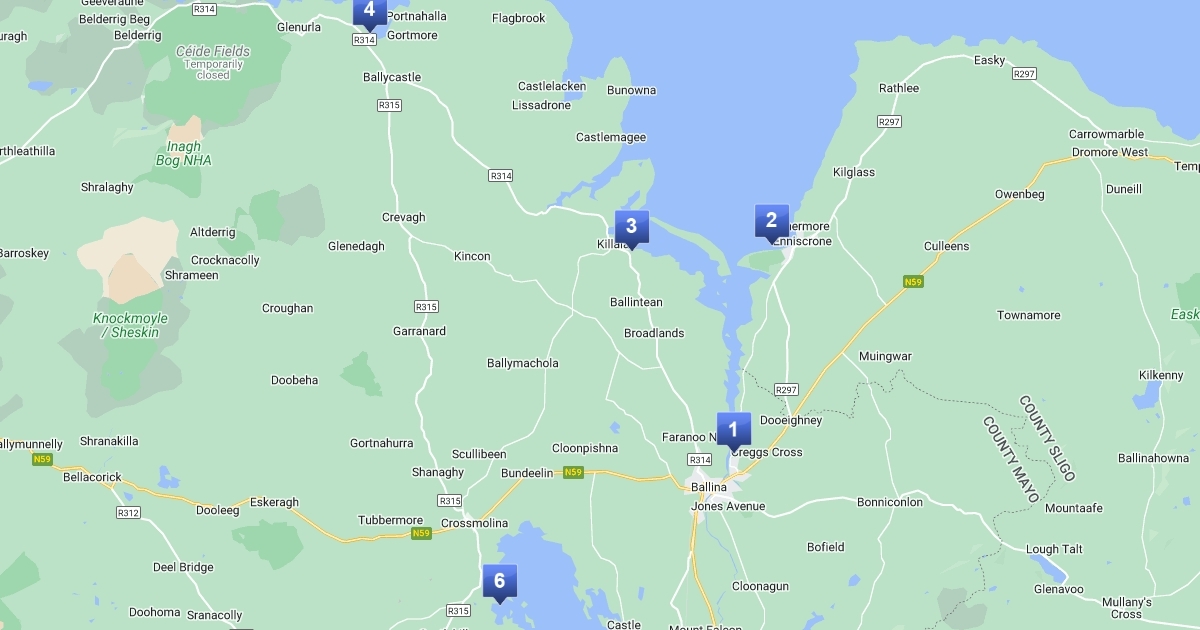1200x630 pixels.
Task: Click the Ballycastle village label
Action: click(x=392, y=78)
